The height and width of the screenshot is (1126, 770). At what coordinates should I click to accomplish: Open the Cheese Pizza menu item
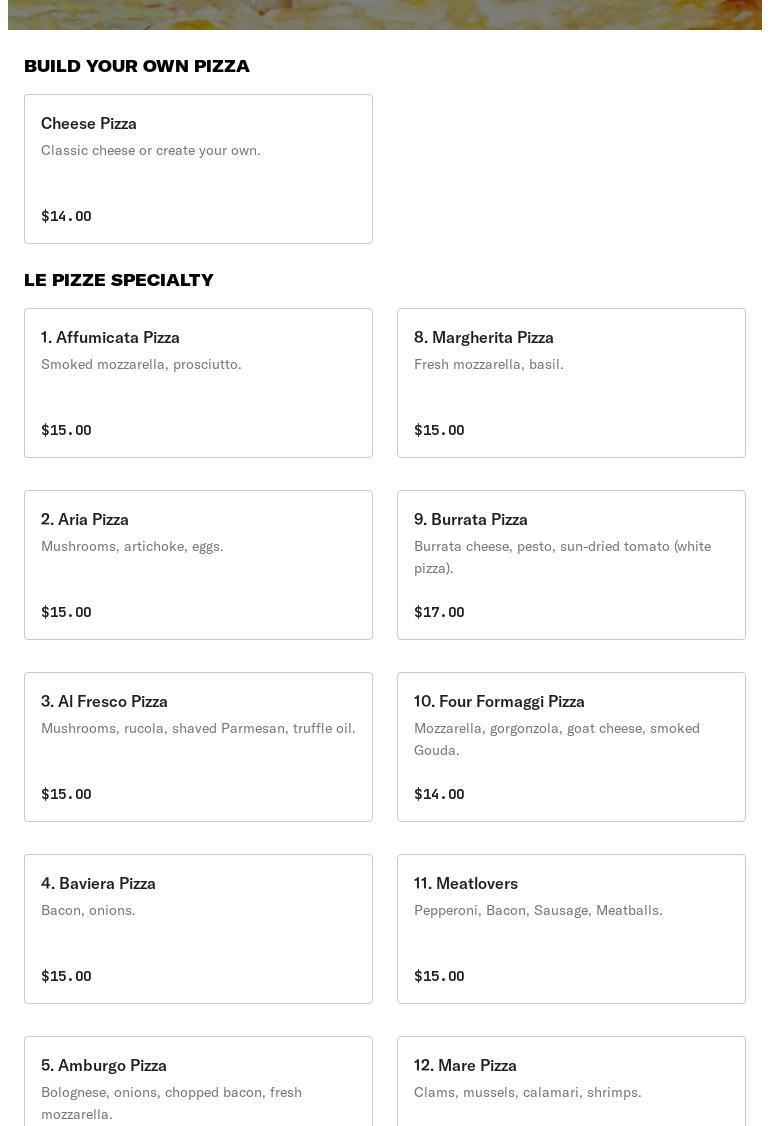click(x=198, y=169)
